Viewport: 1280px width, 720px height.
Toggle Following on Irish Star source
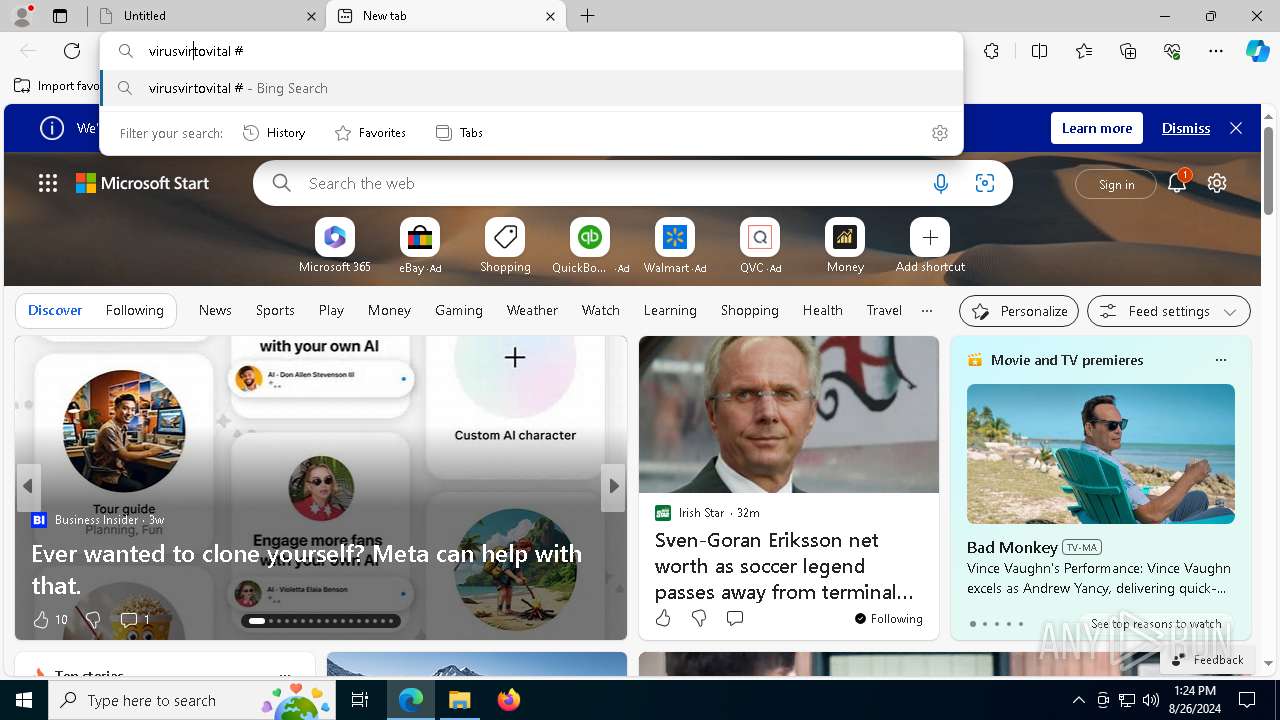[x=889, y=619]
